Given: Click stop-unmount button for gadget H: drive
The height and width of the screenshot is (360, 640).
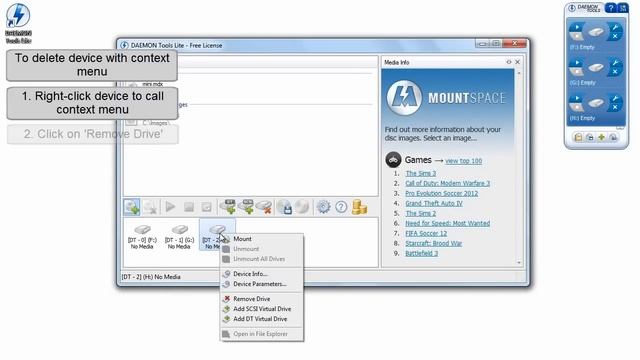Looking at the screenshot, I should click(x=577, y=107).
